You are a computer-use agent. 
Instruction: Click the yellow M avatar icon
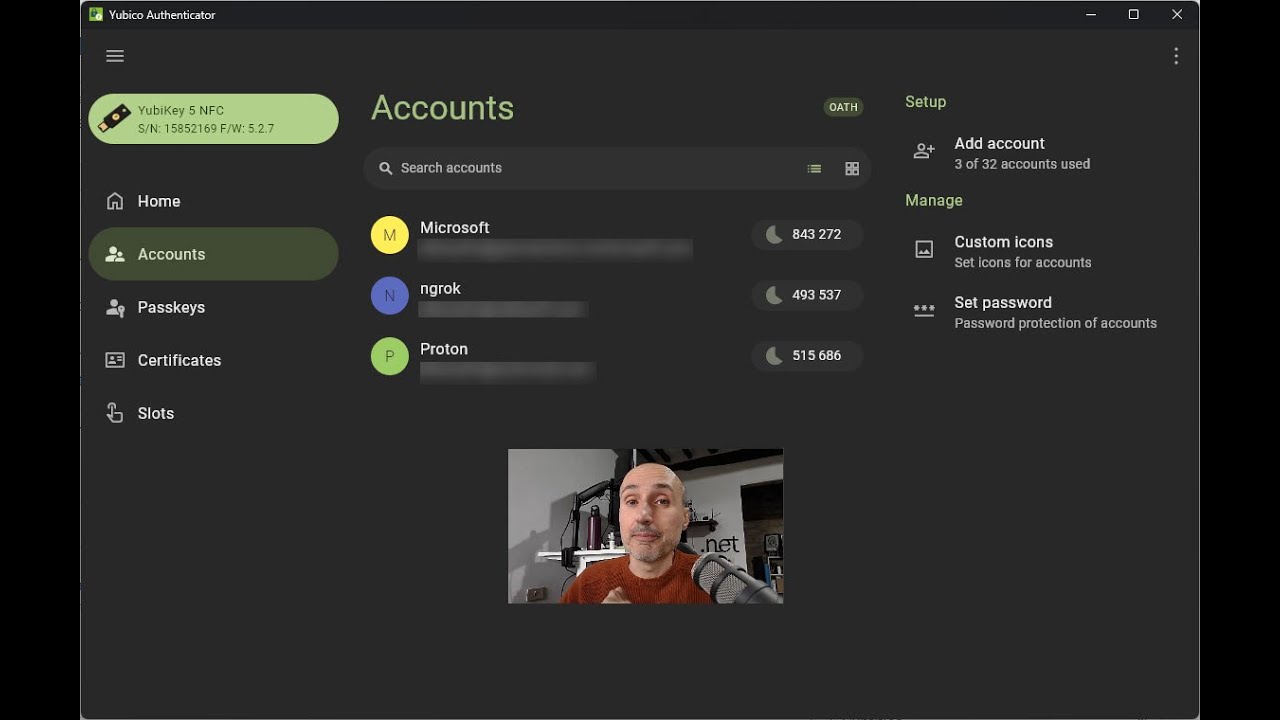point(390,235)
